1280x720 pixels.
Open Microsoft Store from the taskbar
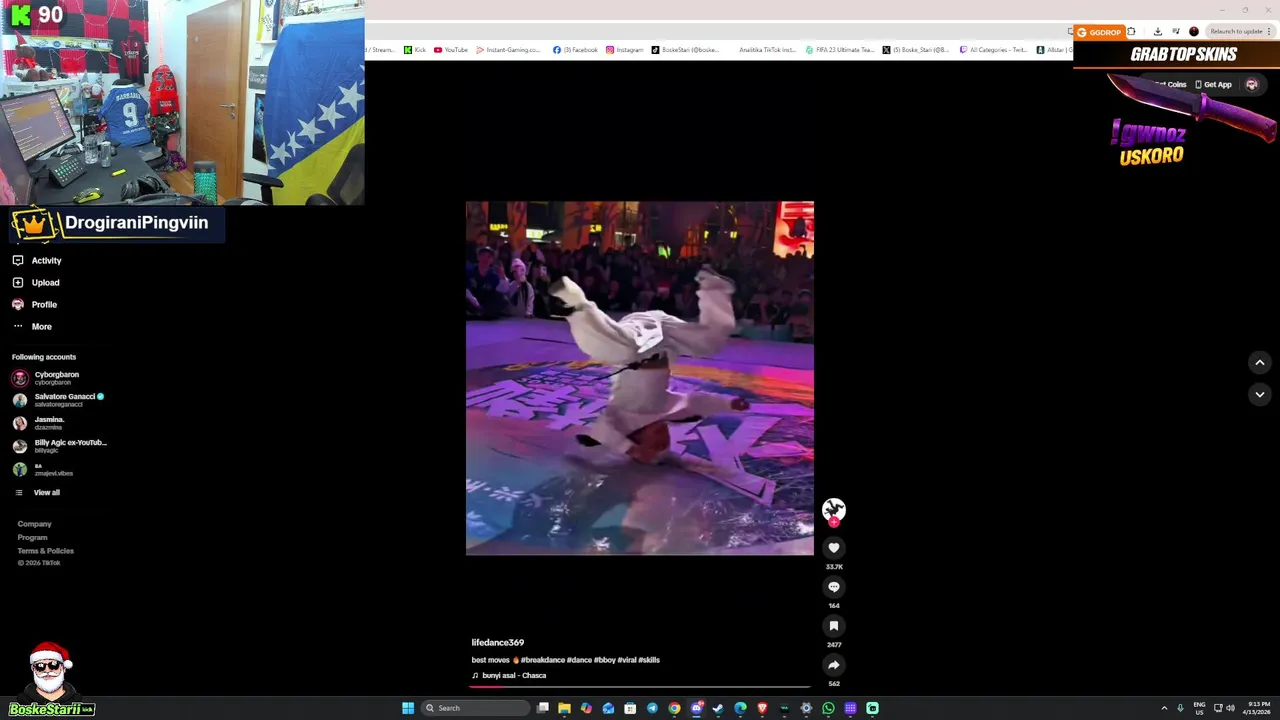630,708
